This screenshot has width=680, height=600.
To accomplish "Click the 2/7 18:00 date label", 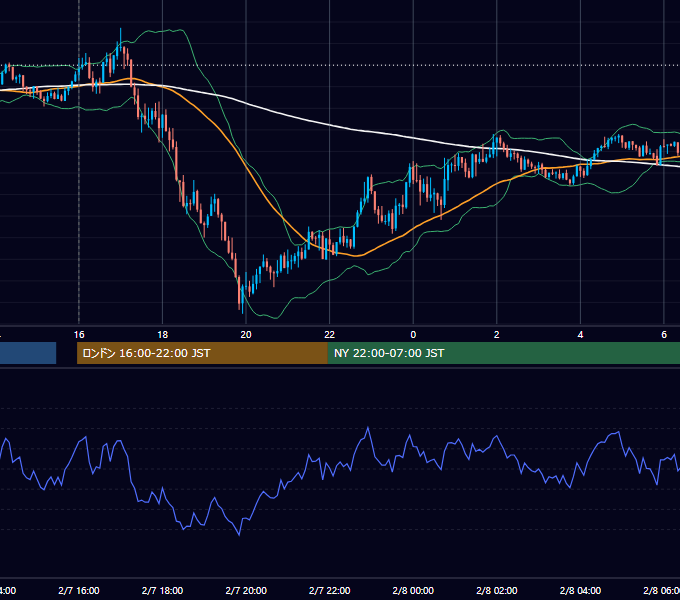I will point(163,590).
